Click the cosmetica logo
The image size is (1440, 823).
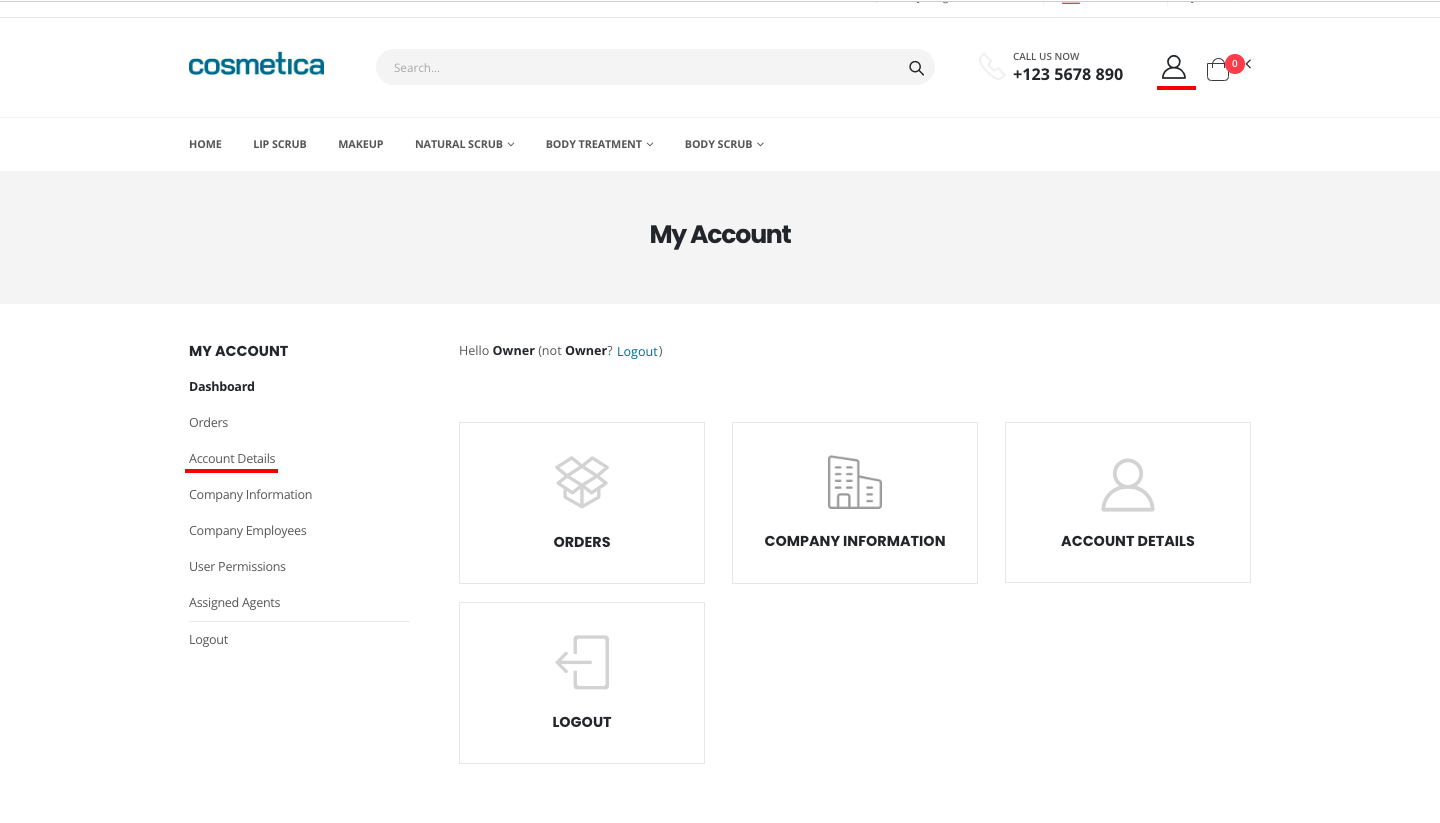tap(256, 66)
